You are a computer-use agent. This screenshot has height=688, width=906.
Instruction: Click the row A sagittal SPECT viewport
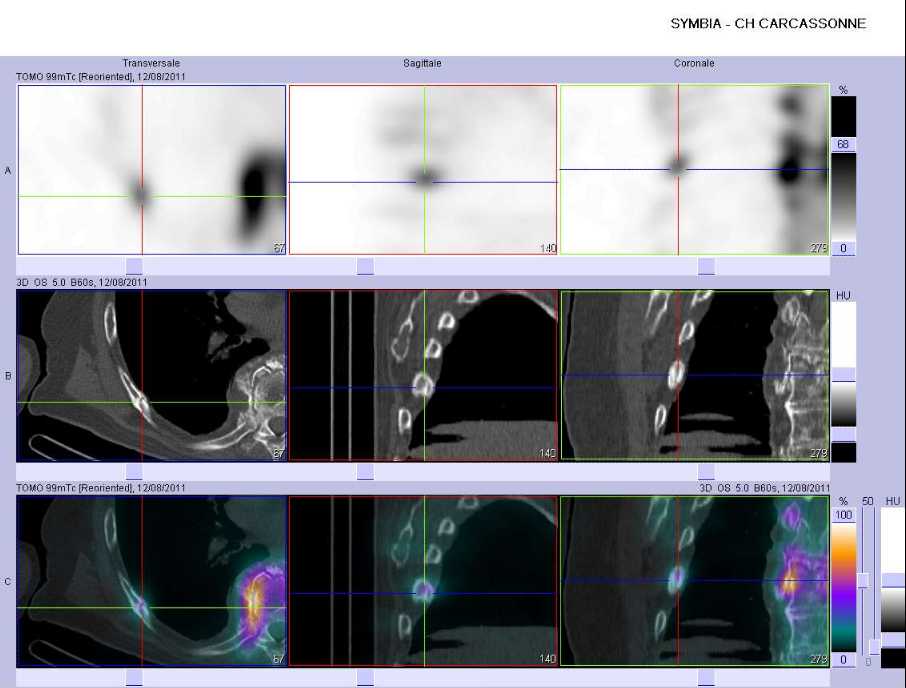click(x=423, y=170)
